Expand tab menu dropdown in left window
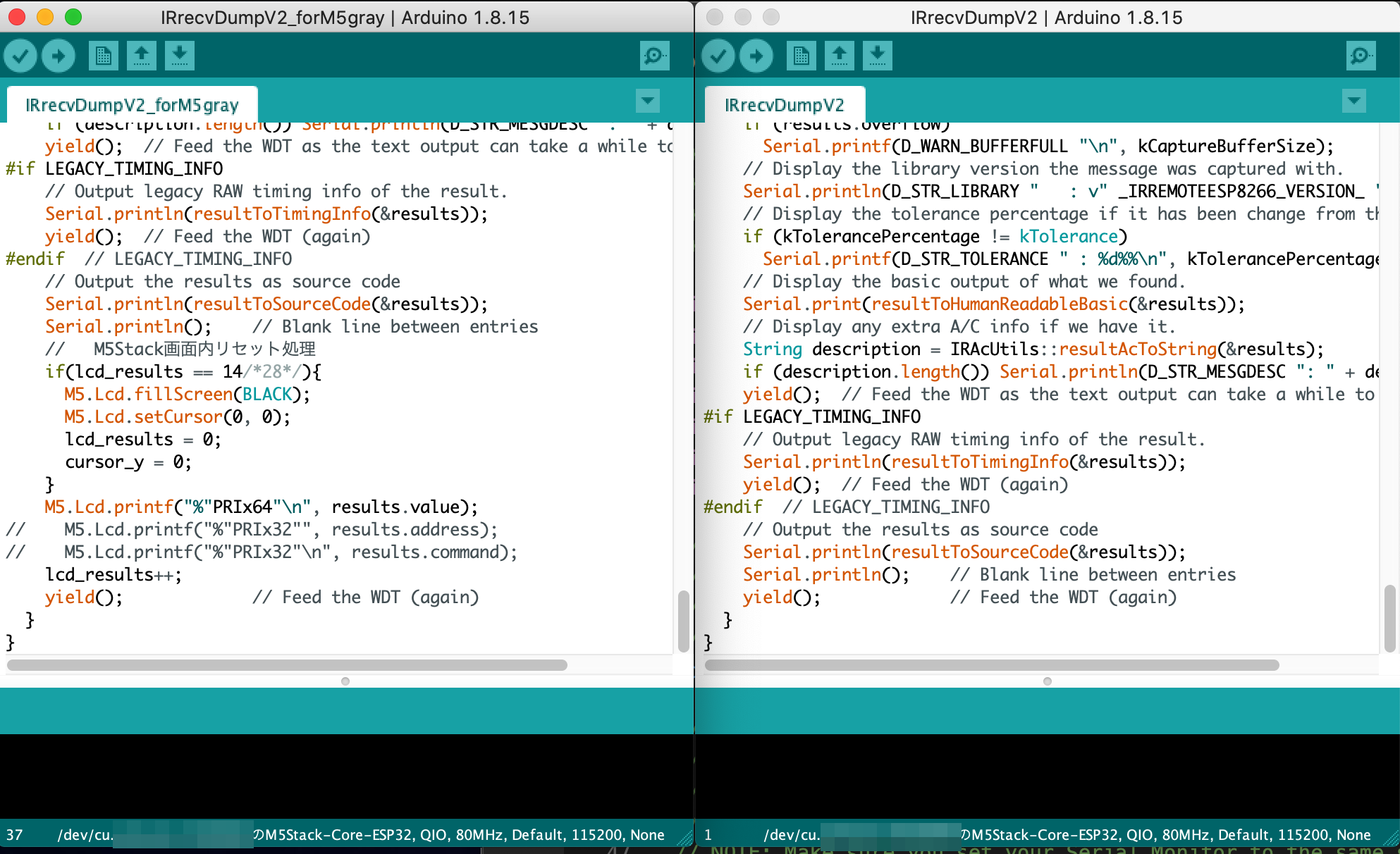This screenshot has height=854, width=1400. 648,101
